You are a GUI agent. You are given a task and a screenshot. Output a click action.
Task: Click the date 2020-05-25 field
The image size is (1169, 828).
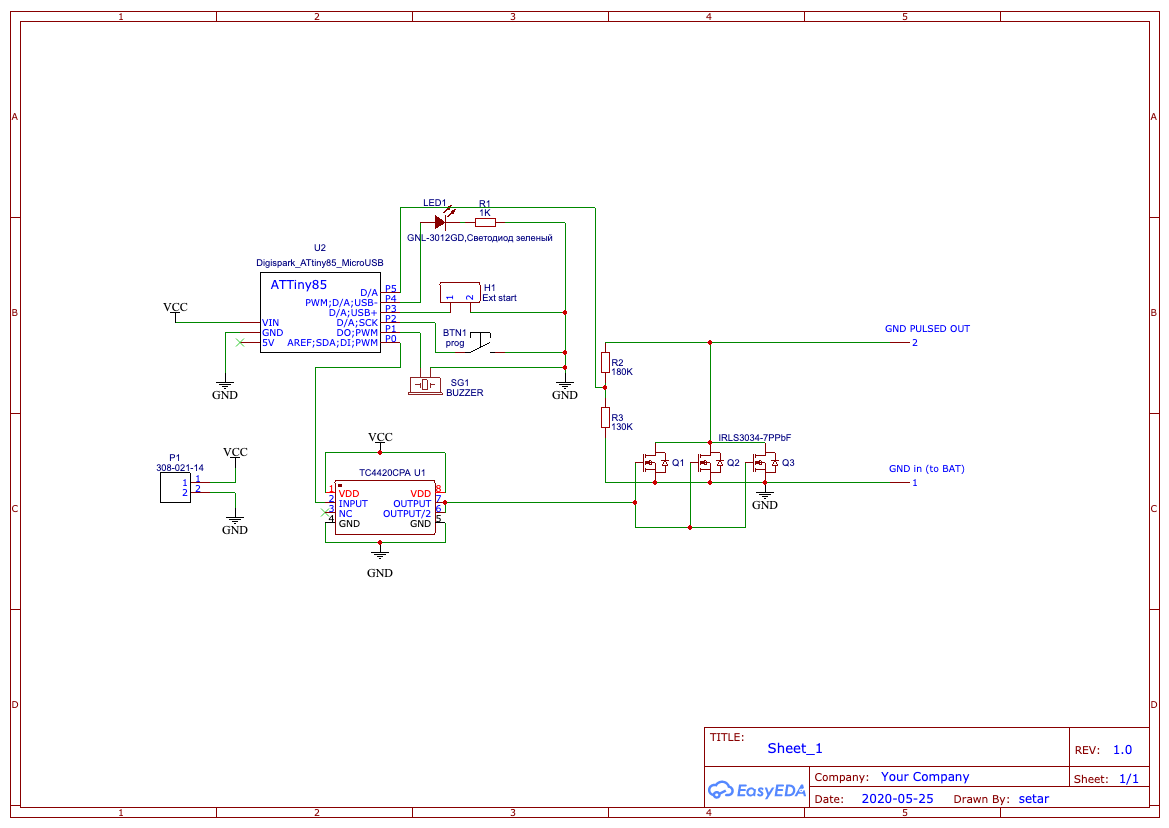pos(897,798)
